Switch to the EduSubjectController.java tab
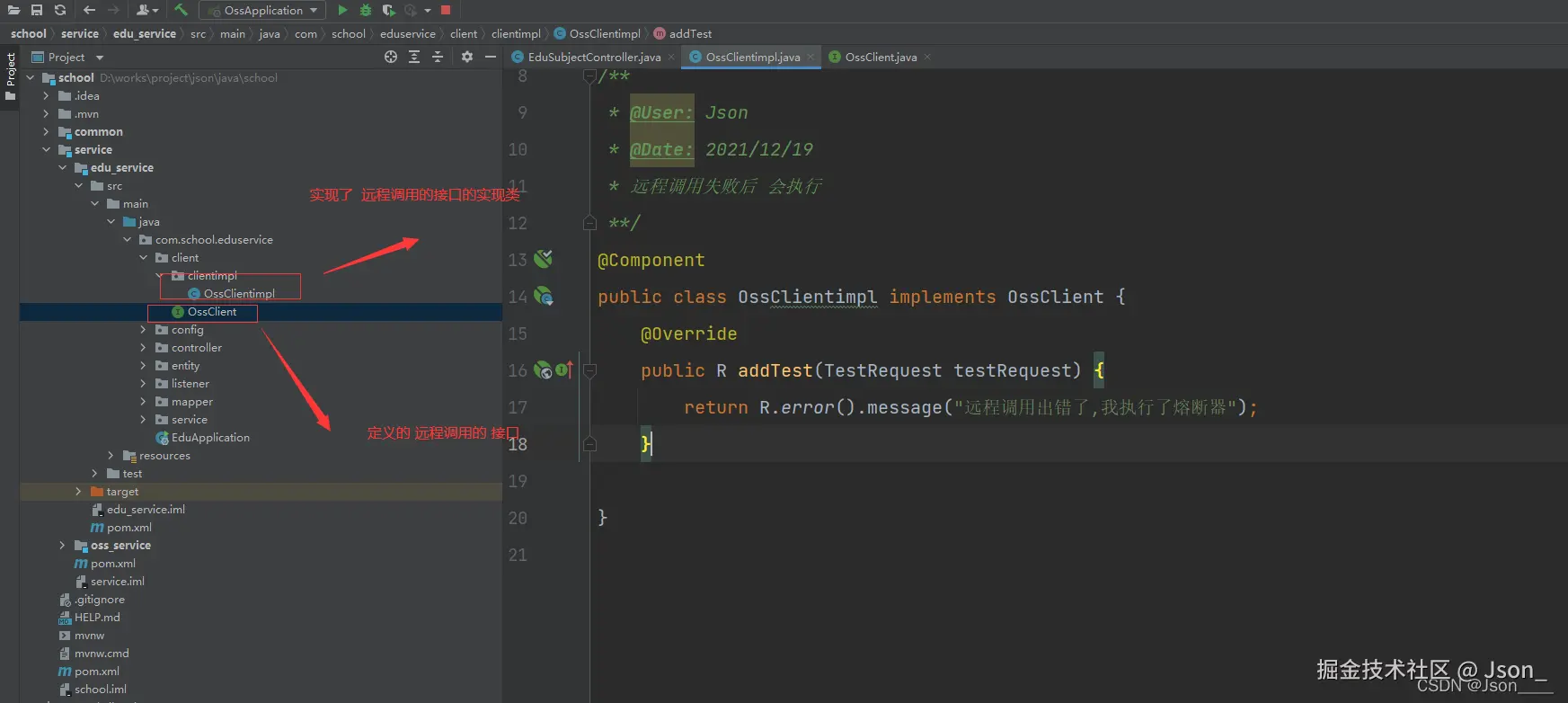Screen dimensions: 1568x703 (593, 57)
